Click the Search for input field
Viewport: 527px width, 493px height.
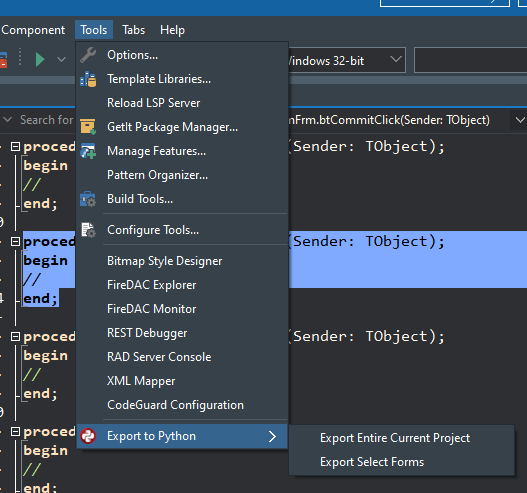click(x=46, y=120)
